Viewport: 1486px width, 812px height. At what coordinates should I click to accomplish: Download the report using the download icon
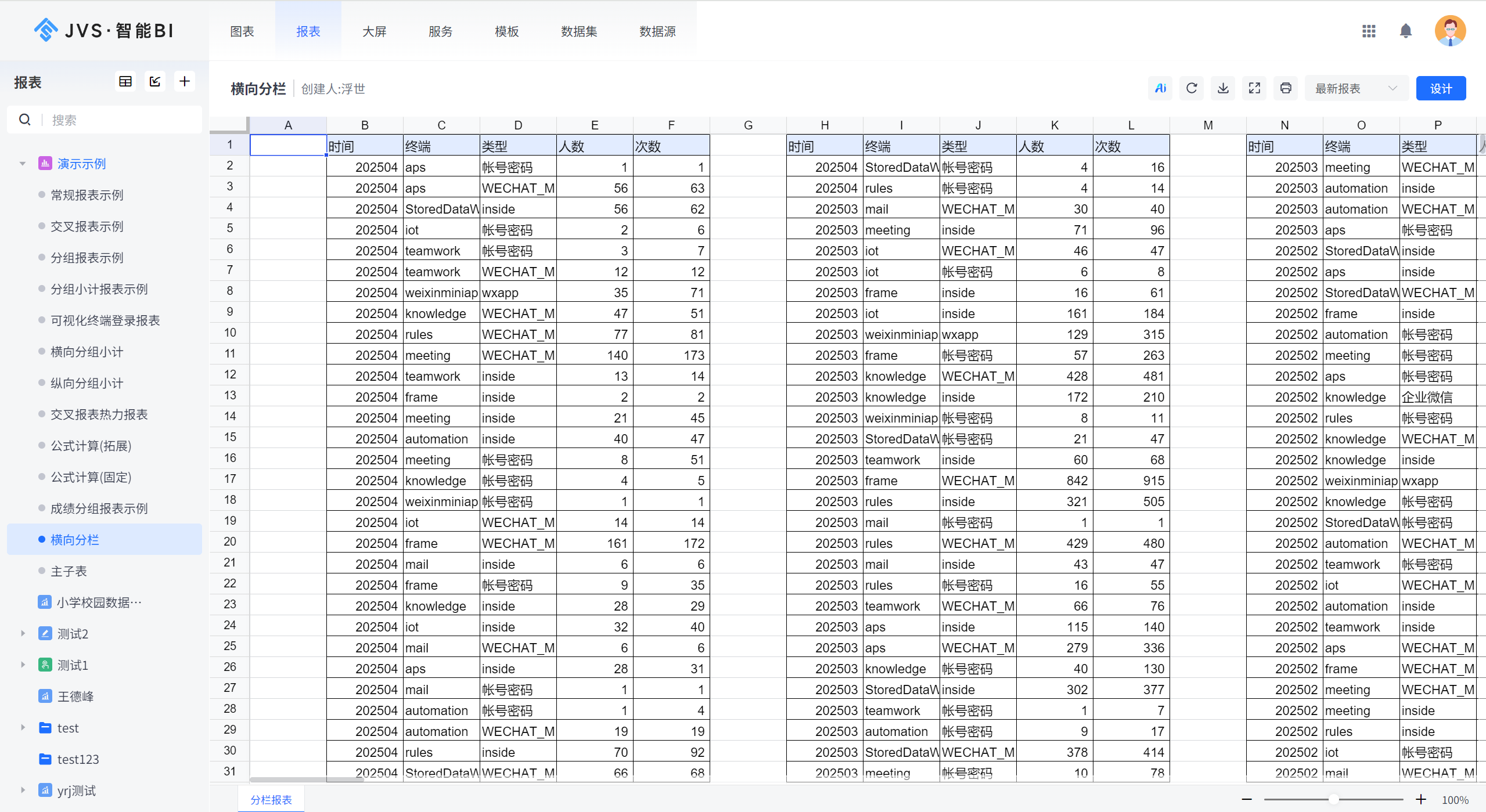click(1223, 88)
